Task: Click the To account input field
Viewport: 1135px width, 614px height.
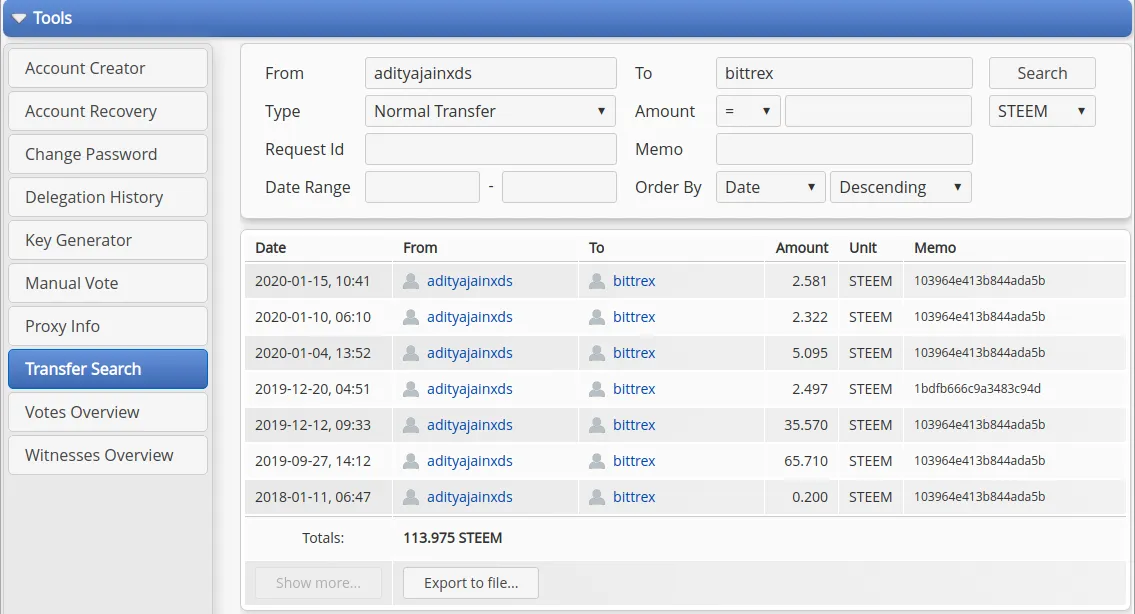Action: pyautogui.click(x=844, y=73)
